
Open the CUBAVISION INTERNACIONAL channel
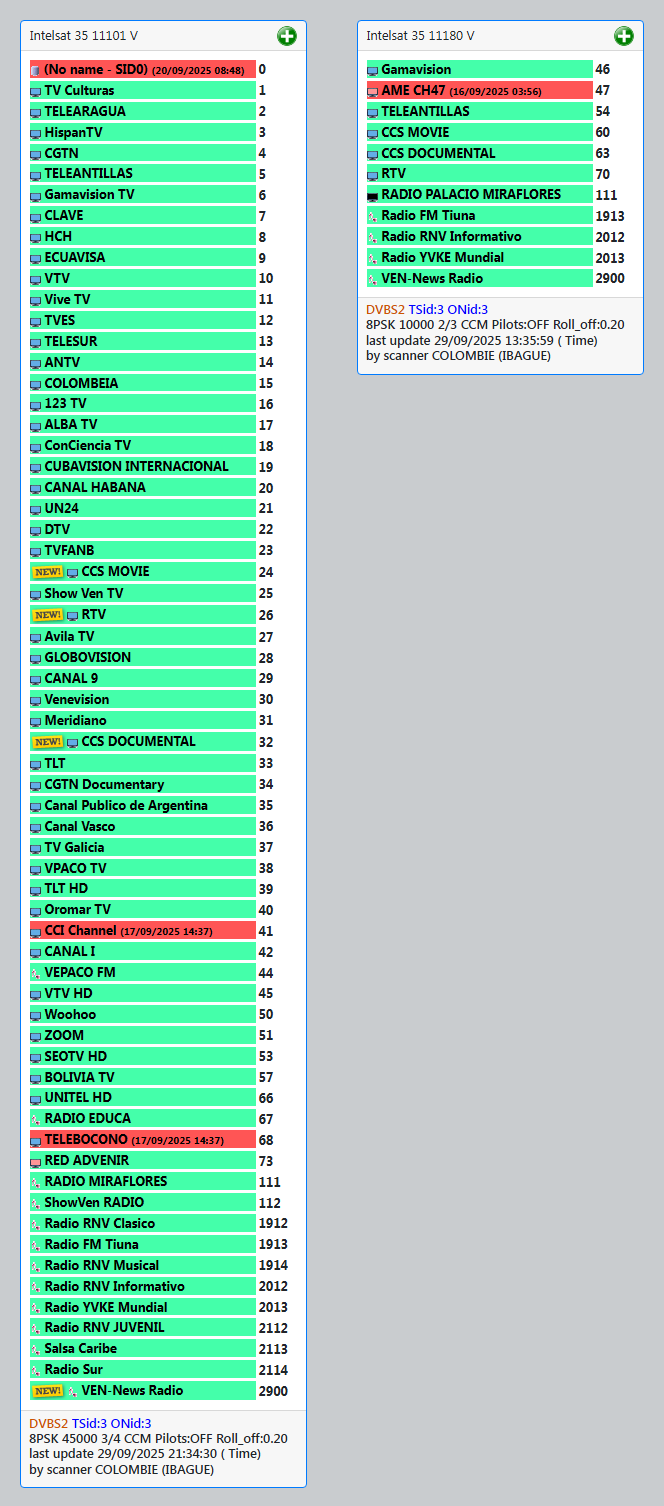[x=136, y=467]
